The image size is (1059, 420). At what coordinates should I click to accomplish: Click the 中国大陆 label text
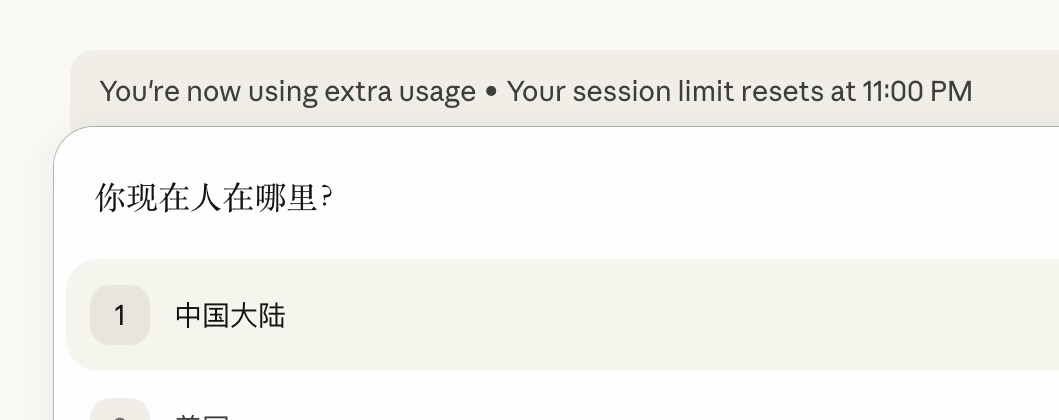click(x=230, y=316)
